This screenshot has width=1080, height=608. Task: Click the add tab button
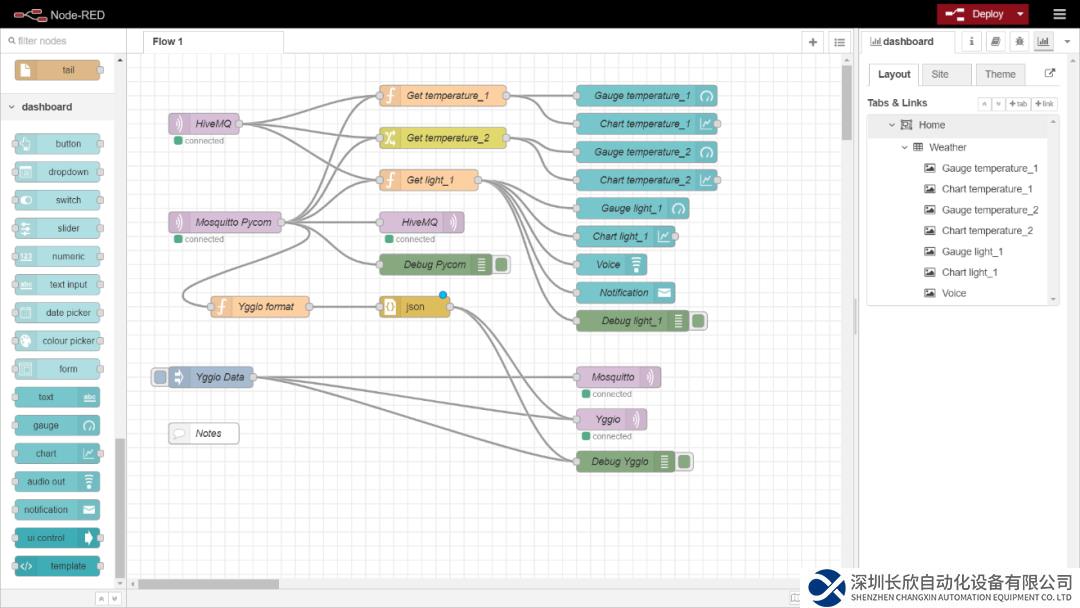[1018, 104]
